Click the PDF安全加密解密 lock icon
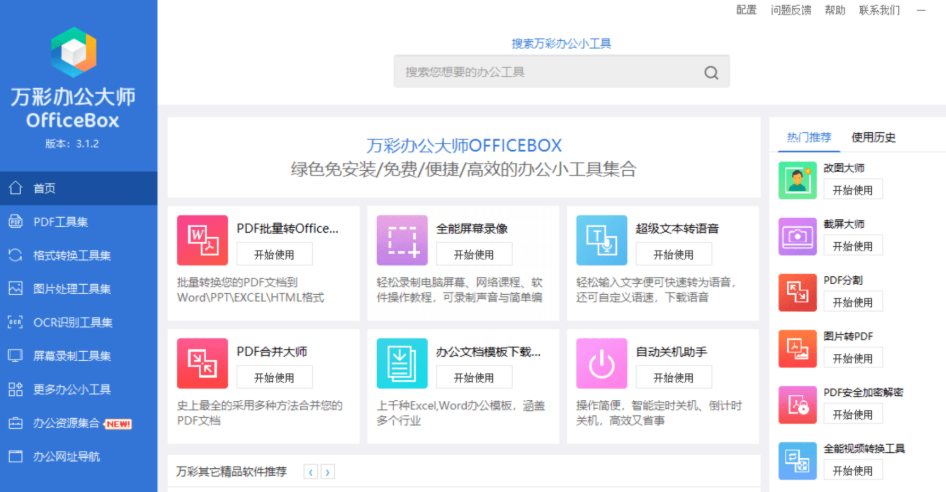 click(798, 404)
